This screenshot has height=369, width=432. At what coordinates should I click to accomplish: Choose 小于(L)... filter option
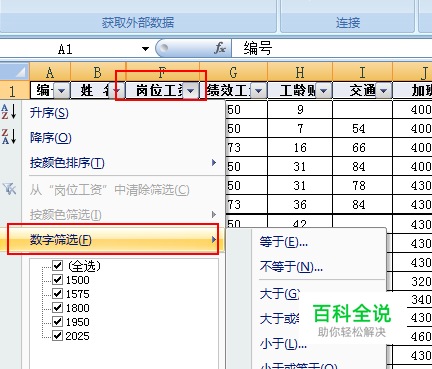click(283, 343)
